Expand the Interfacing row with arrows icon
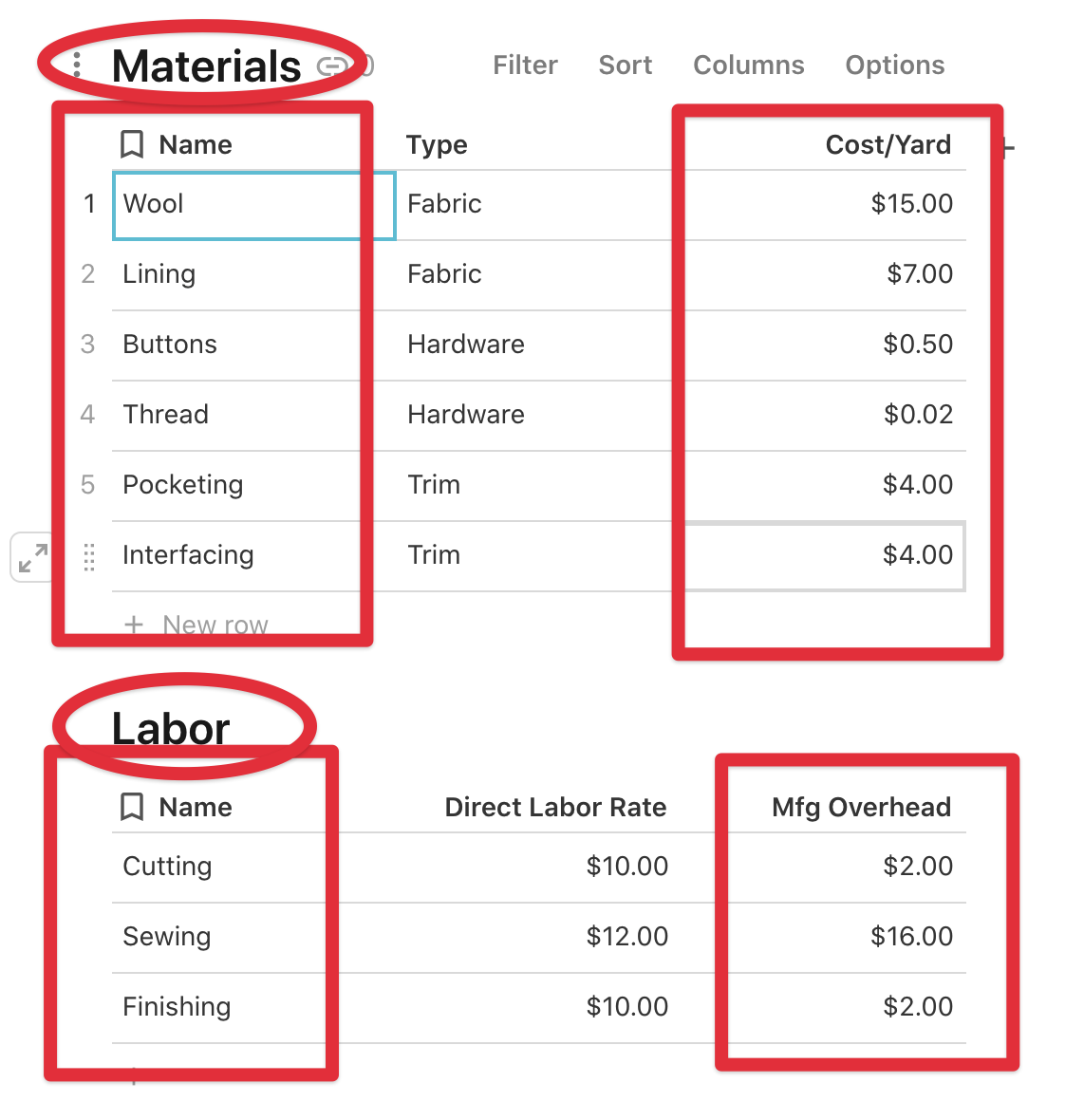The width and height of the screenshot is (1084, 1120). tap(32, 557)
